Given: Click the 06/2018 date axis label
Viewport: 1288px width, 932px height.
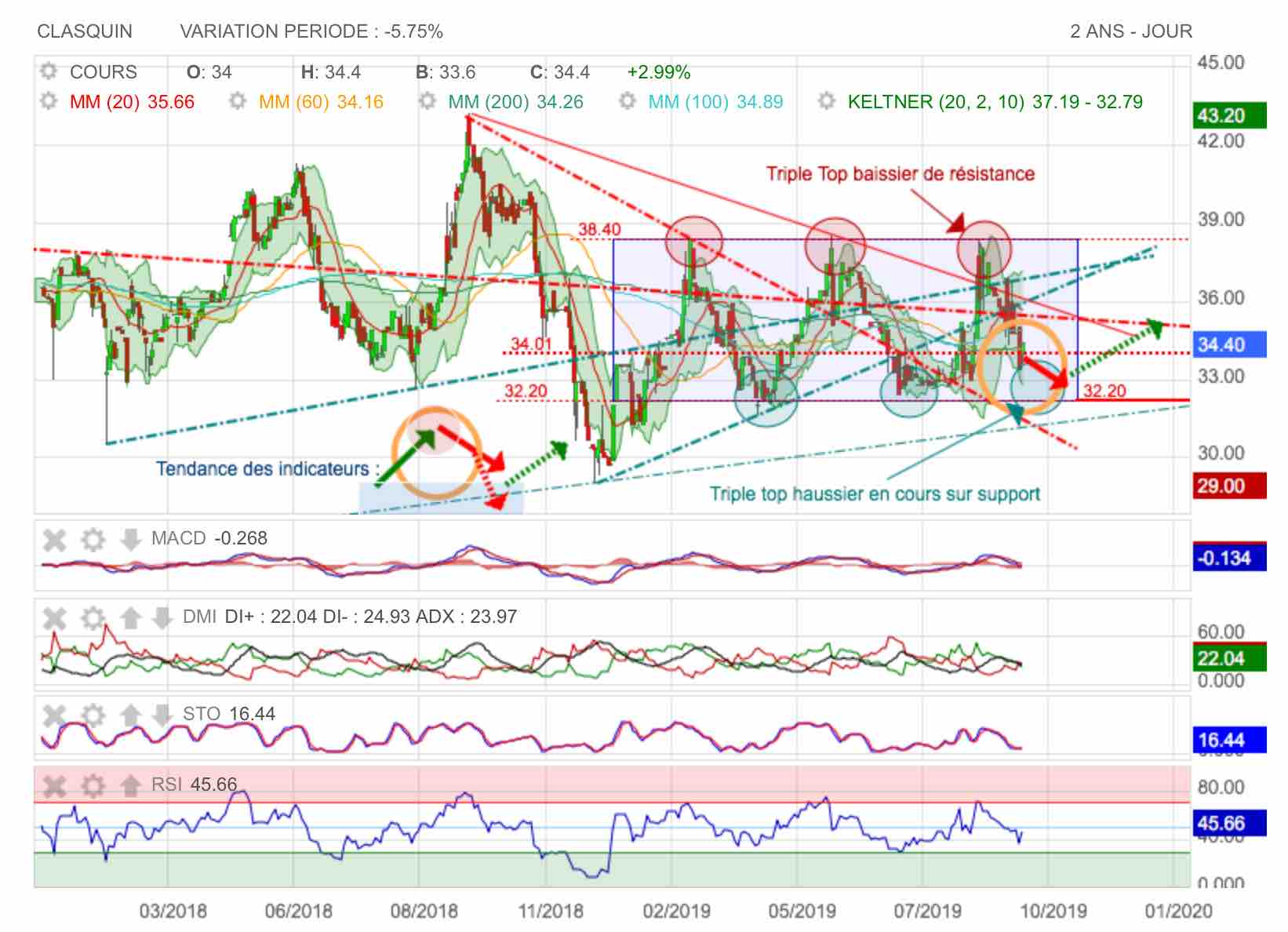Looking at the screenshot, I should pyautogui.click(x=298, y=911).
